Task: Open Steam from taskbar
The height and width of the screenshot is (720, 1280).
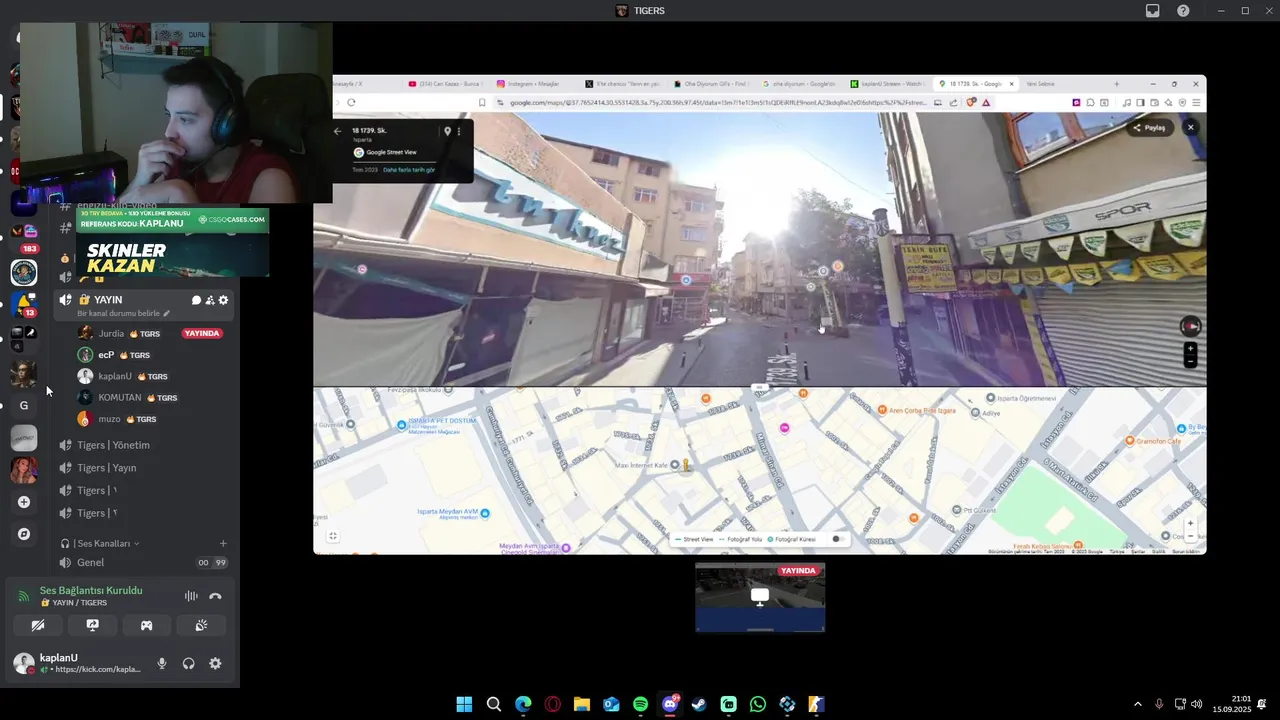Action: click(699, 704)
